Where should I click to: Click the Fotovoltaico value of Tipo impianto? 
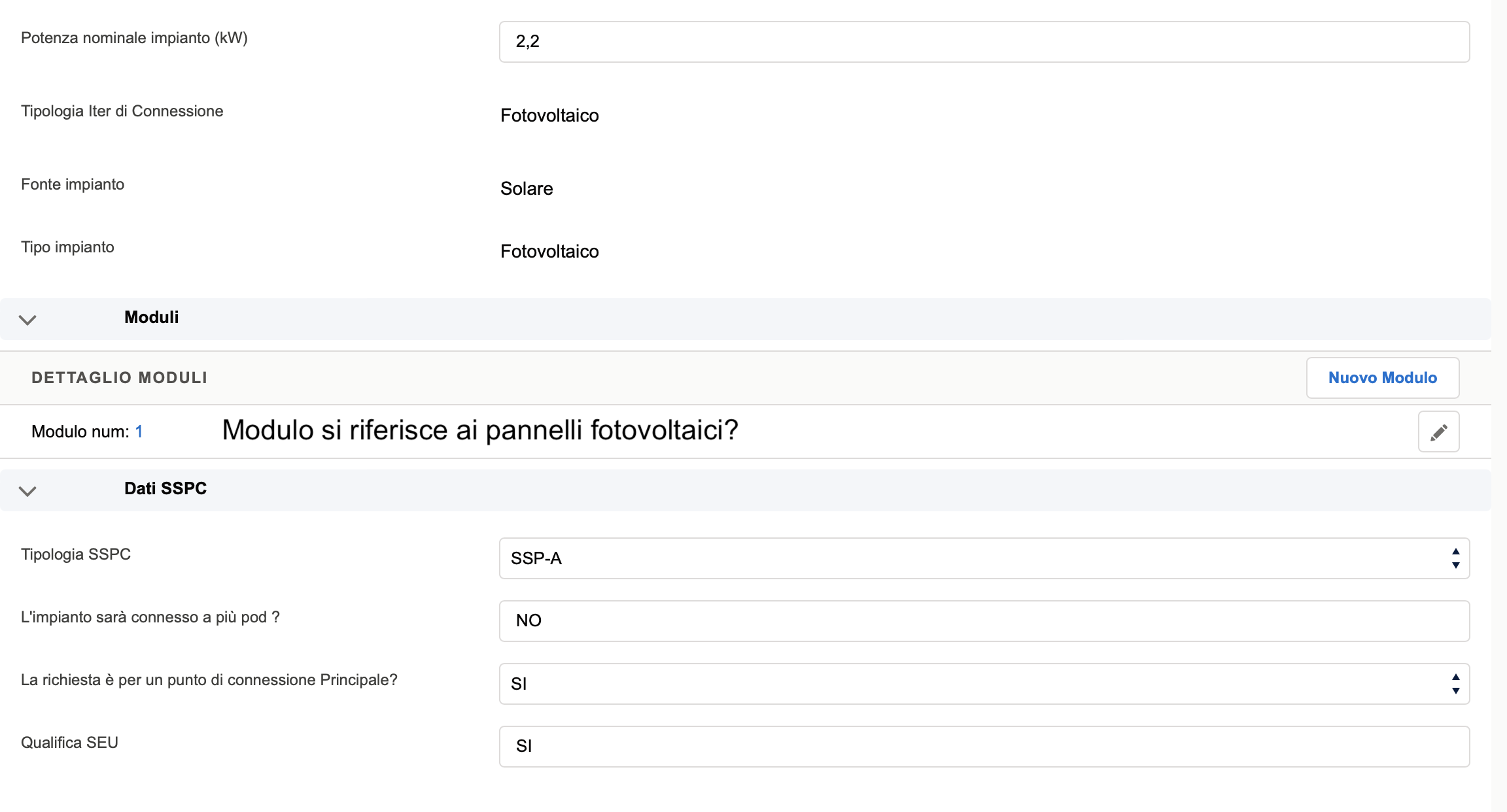pos(549,252)
